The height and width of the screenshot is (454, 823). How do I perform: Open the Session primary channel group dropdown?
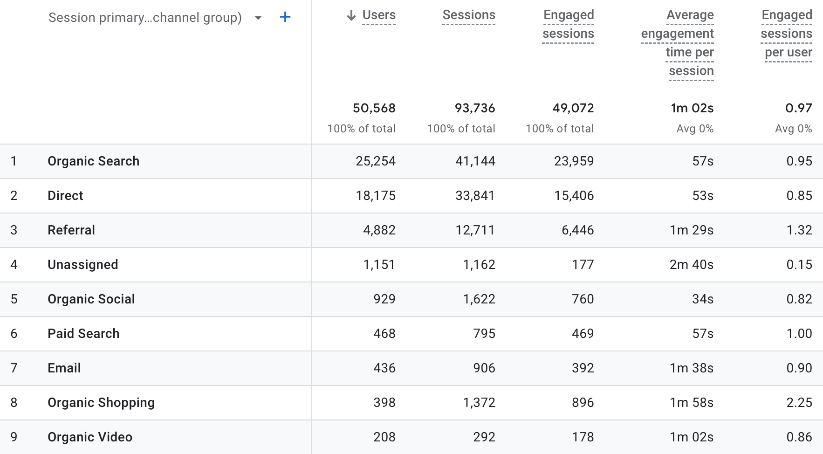tap(259, 18)
